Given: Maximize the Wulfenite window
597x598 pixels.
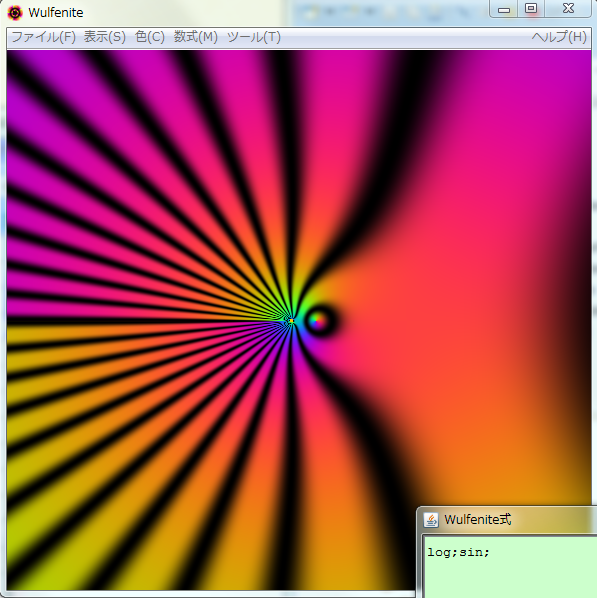Looking at the screenshot, I should tap(531, 8).
